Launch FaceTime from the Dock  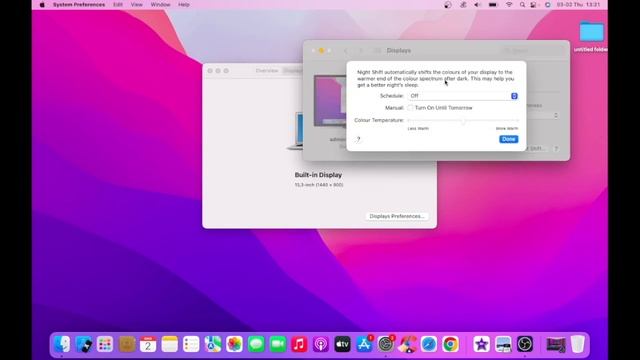[278, 344]
